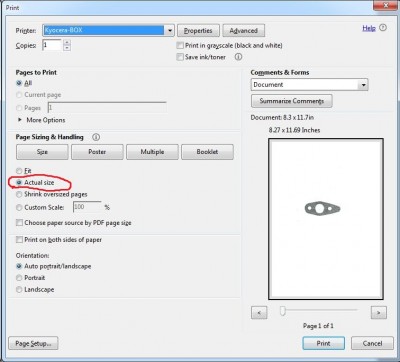The width and height of the screenshot is (400, 362).
Task: Tick Print on both sides of paper
Action: (x=19, y=239)
